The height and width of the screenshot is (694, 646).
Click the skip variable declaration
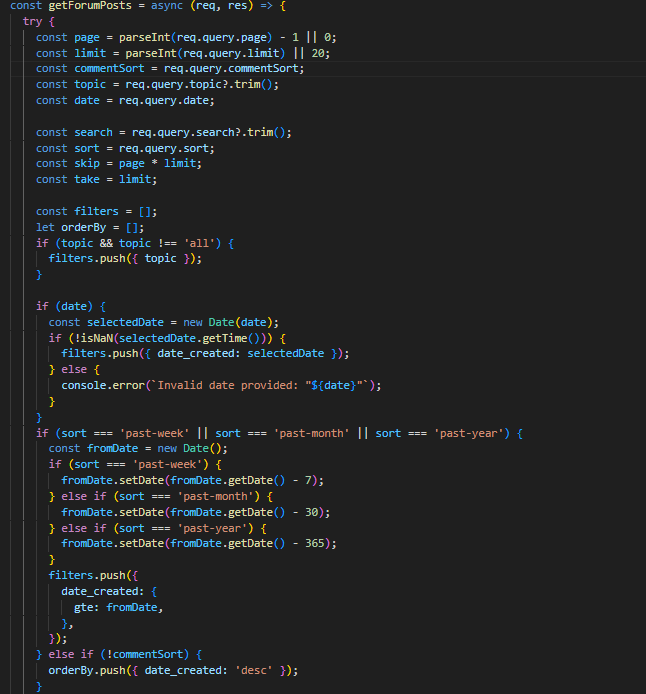[86, 163]
